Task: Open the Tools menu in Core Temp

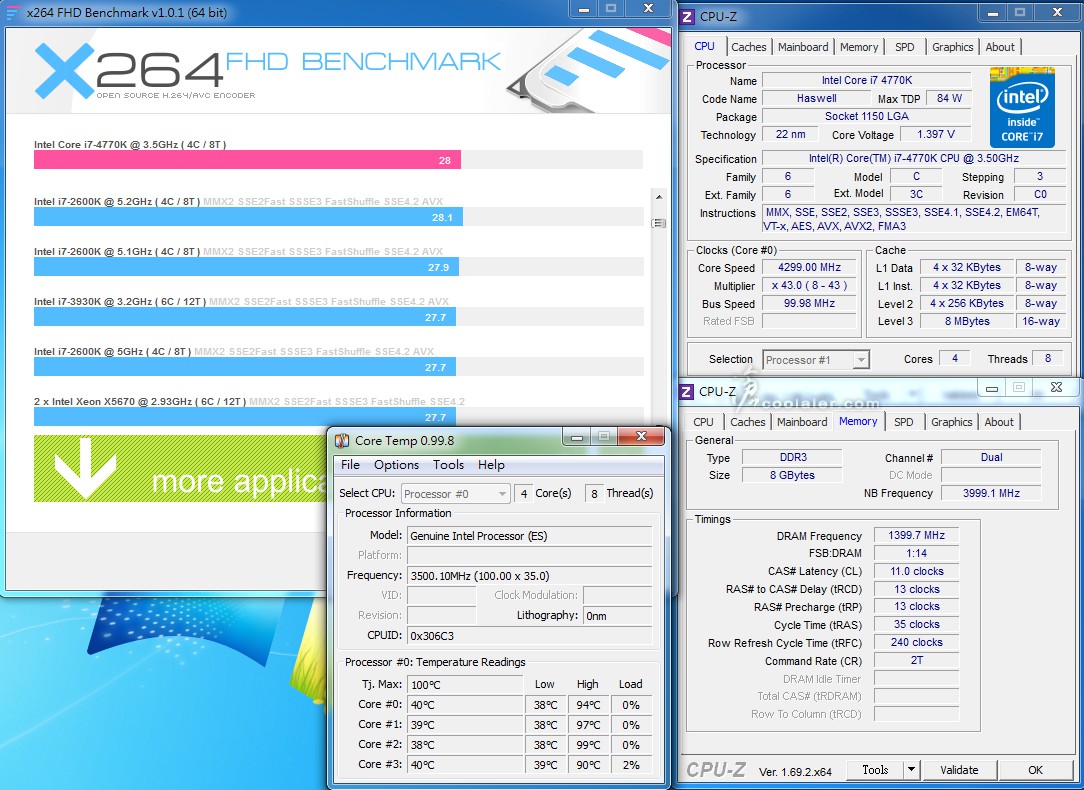Action: 448,464
